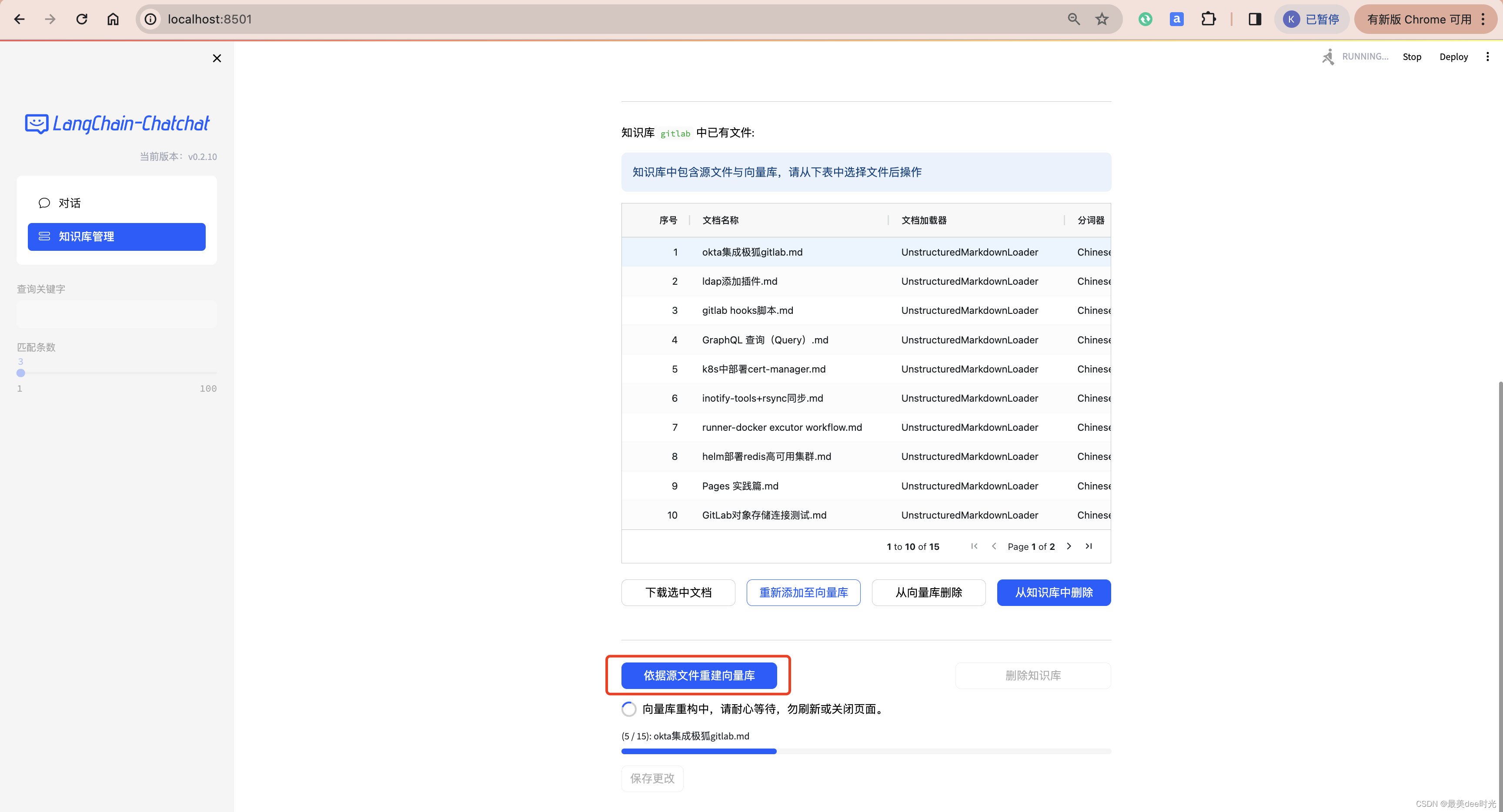1503x812 pixels.
Task: Select the k8s中部署cert-manager.md row
Action: click(866, 369)
